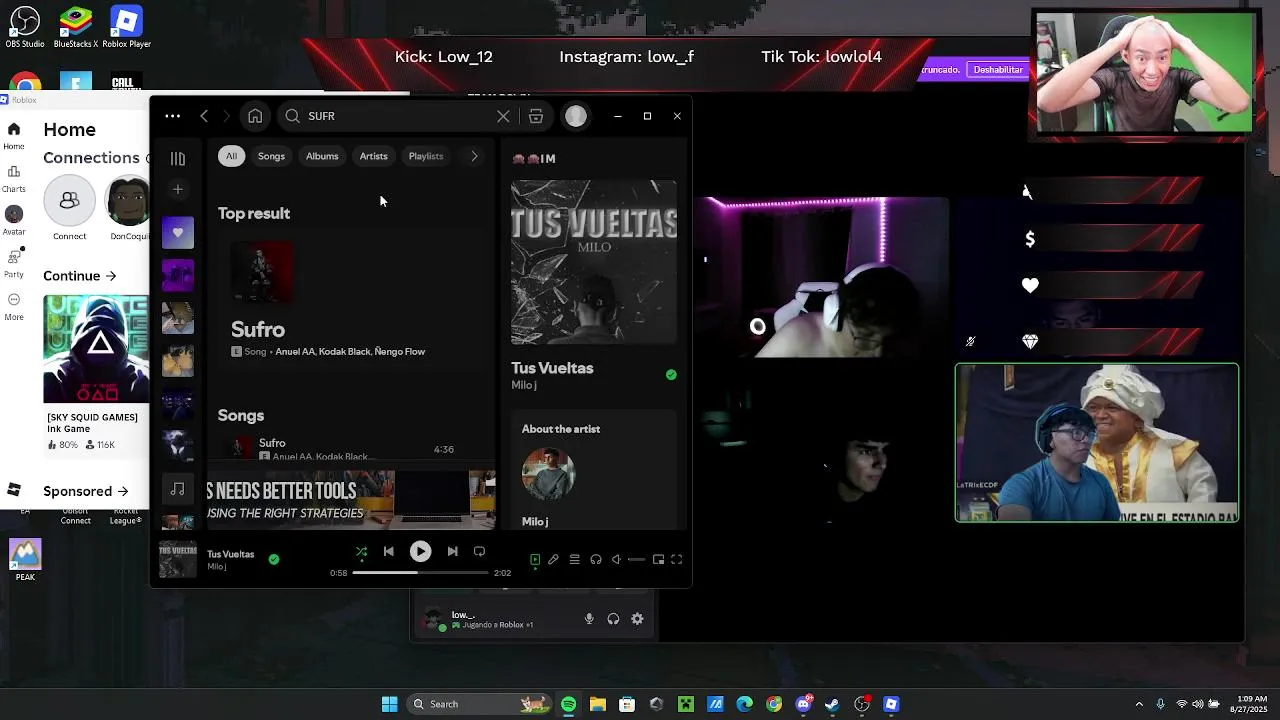Show more filter chips with right arrow
The image size is (1280, 720).
point(474,156)
